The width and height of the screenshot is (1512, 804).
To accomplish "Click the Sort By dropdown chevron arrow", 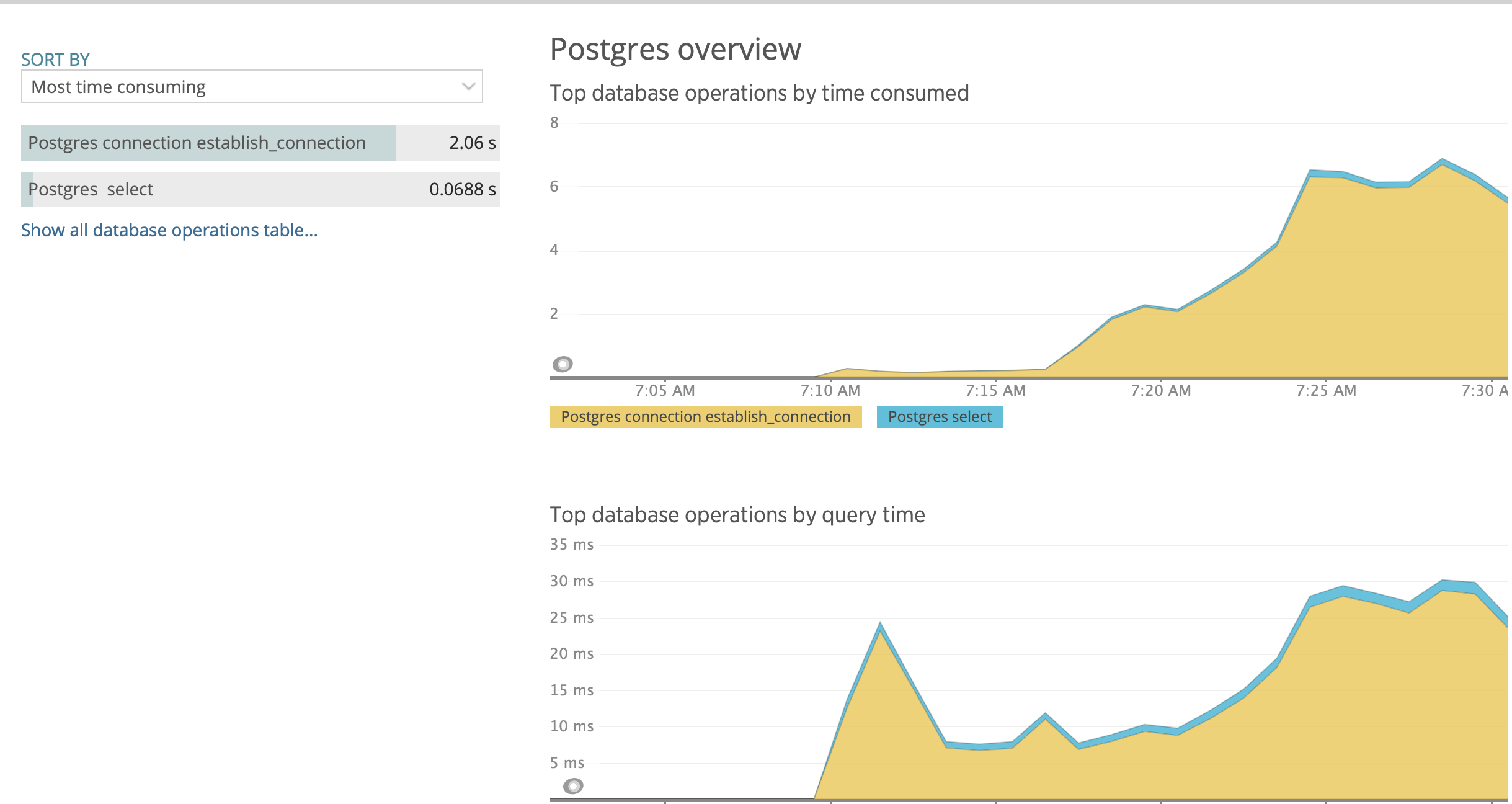I will point(468,87).
